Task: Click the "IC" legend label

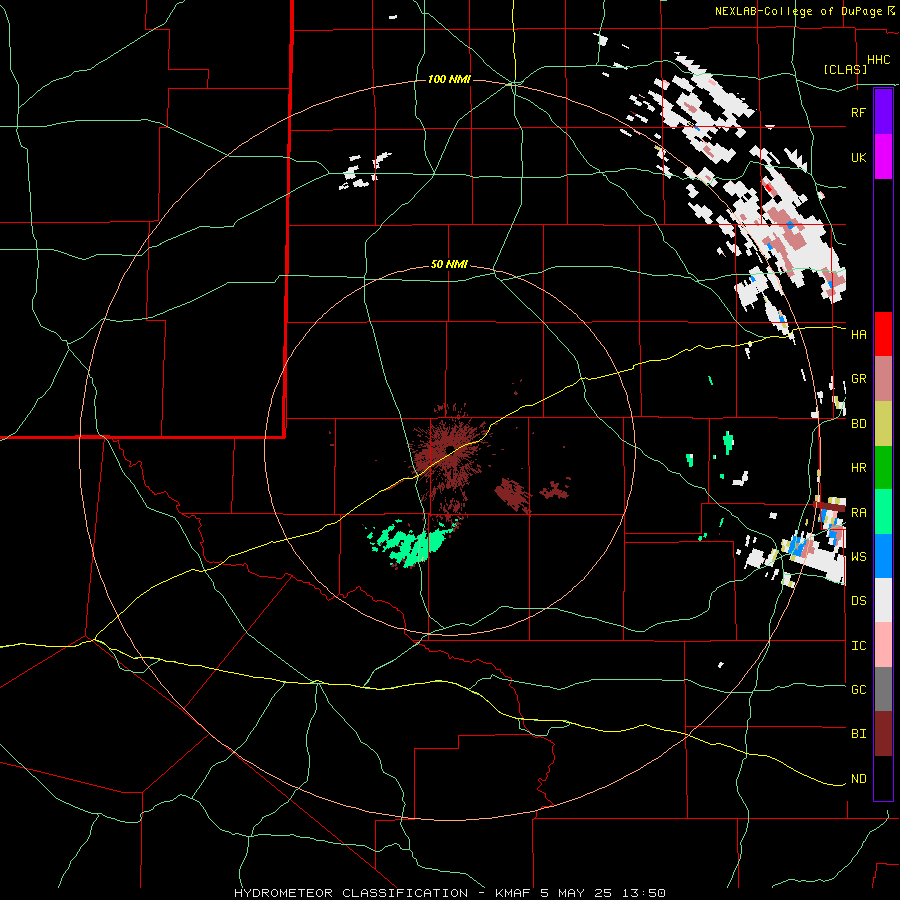Action: (858, 646)
